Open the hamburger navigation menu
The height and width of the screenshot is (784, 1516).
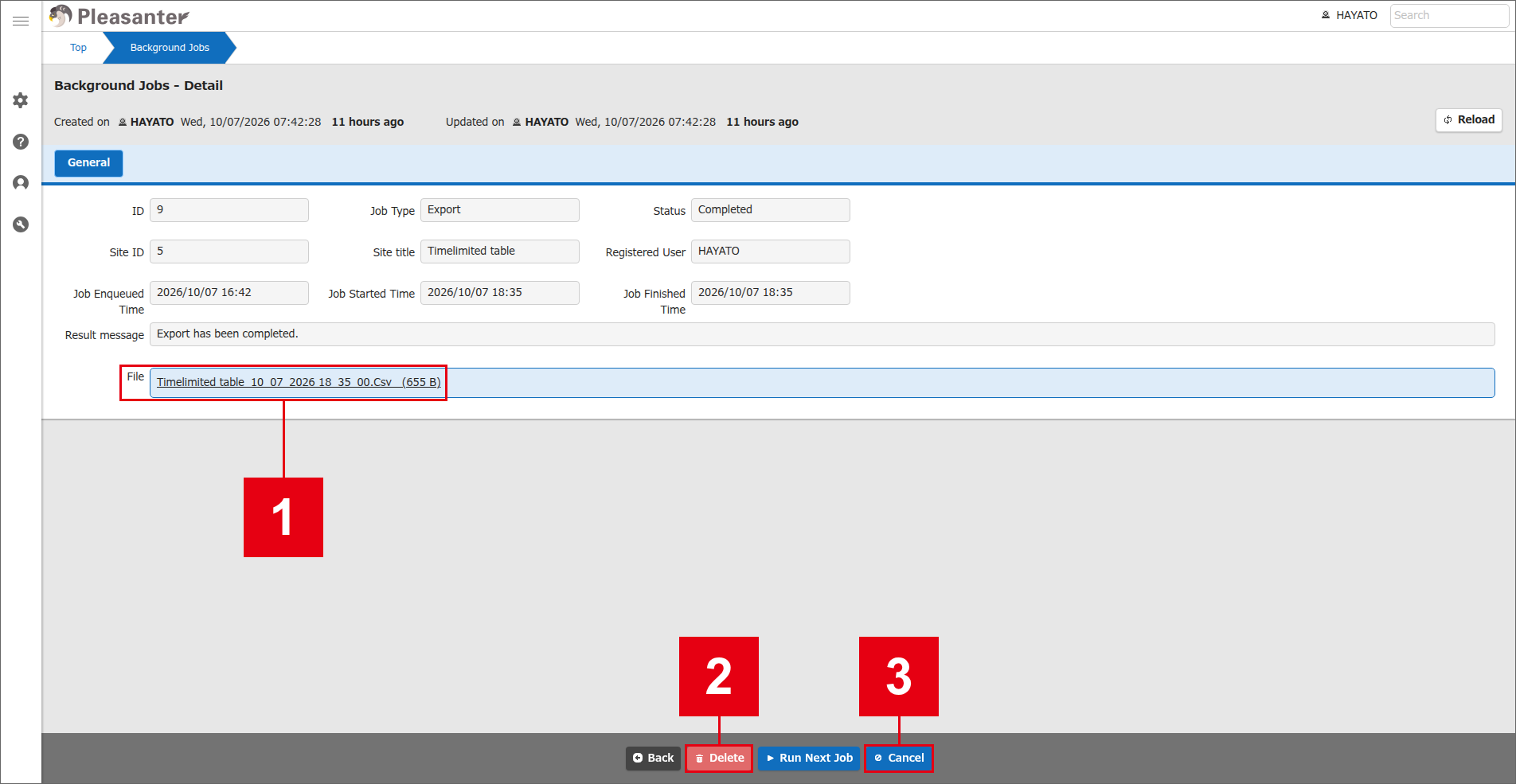coord(21,21)
